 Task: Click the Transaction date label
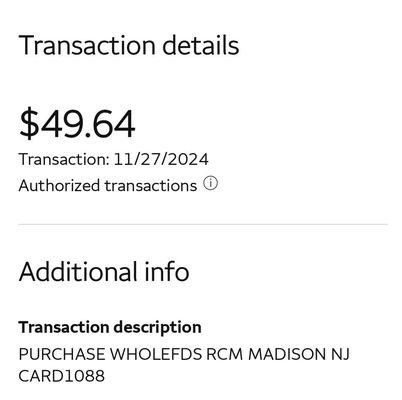(64, 159)
